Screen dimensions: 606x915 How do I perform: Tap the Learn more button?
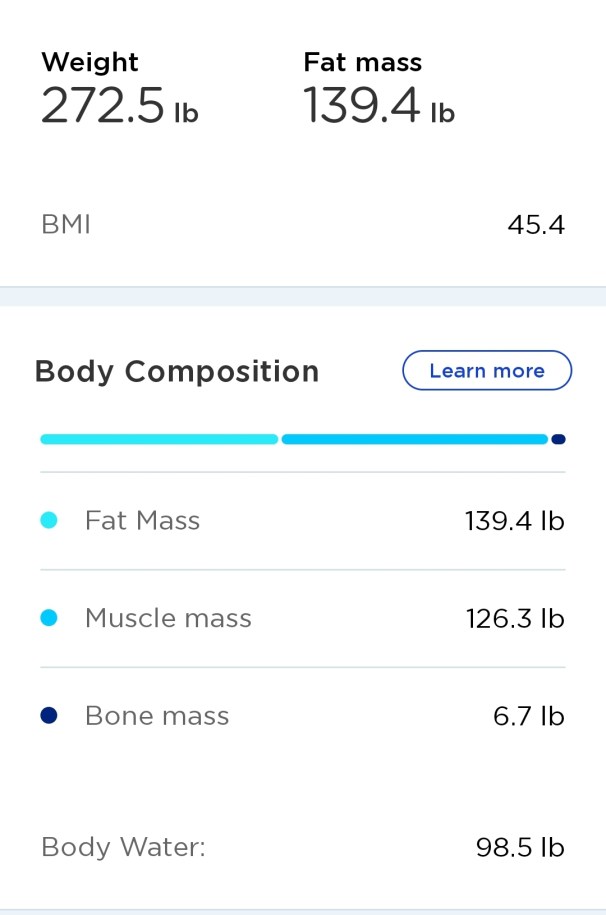tap(487, 371)
